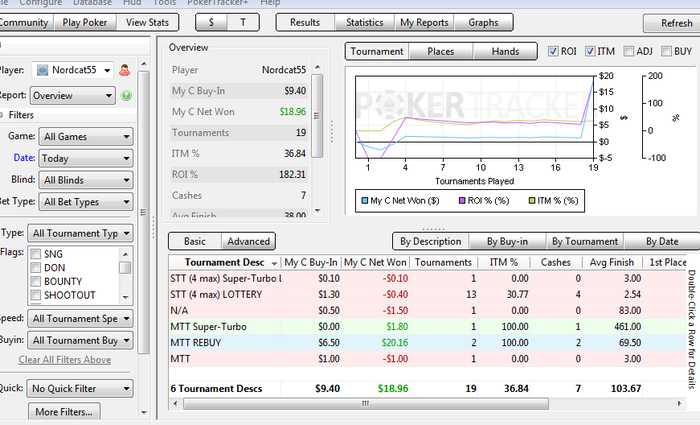Click the My C Net Won legend swatch

(x=365, y=200)
